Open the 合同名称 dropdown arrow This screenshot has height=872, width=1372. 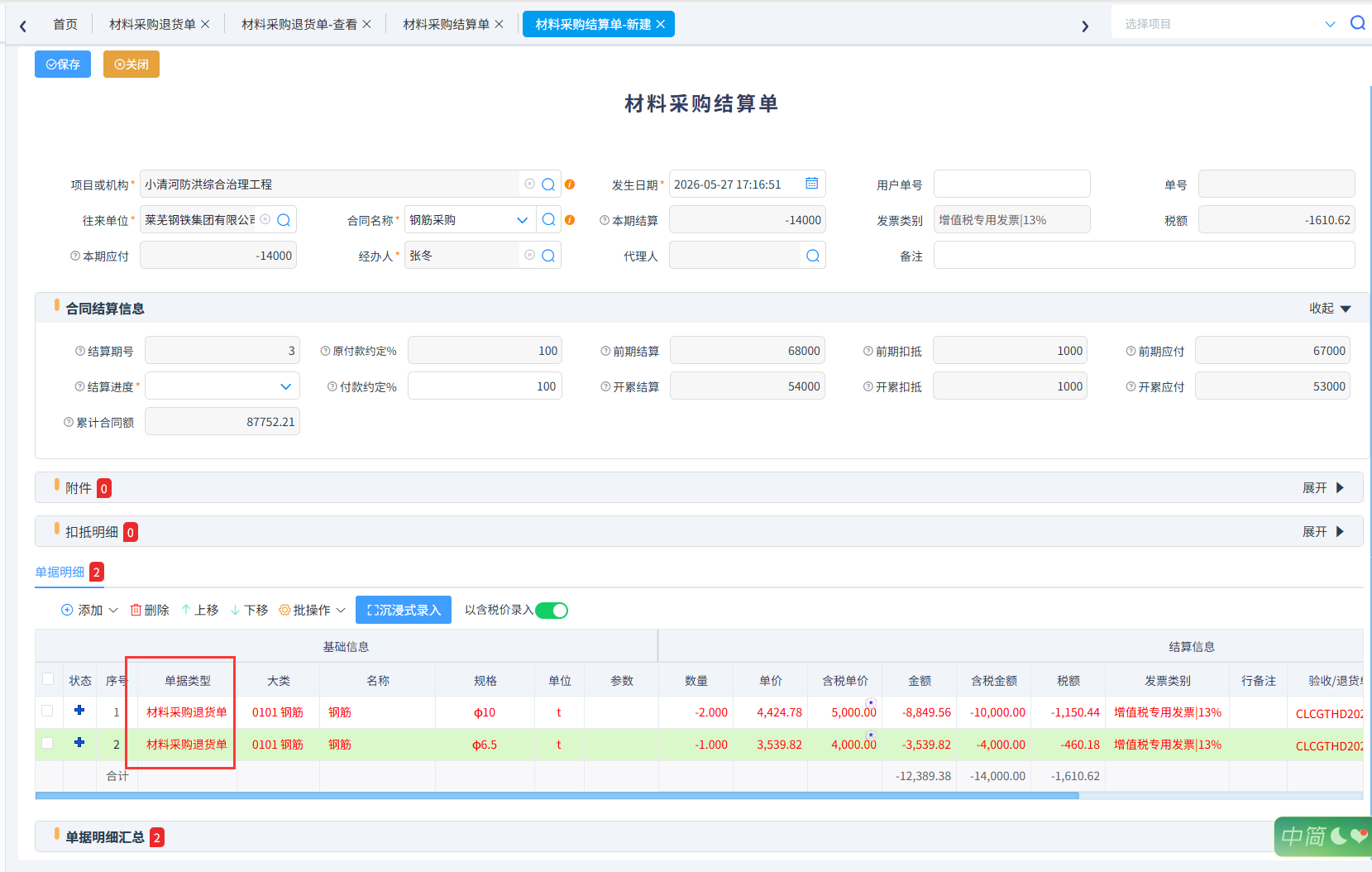(x=522, y=220)
